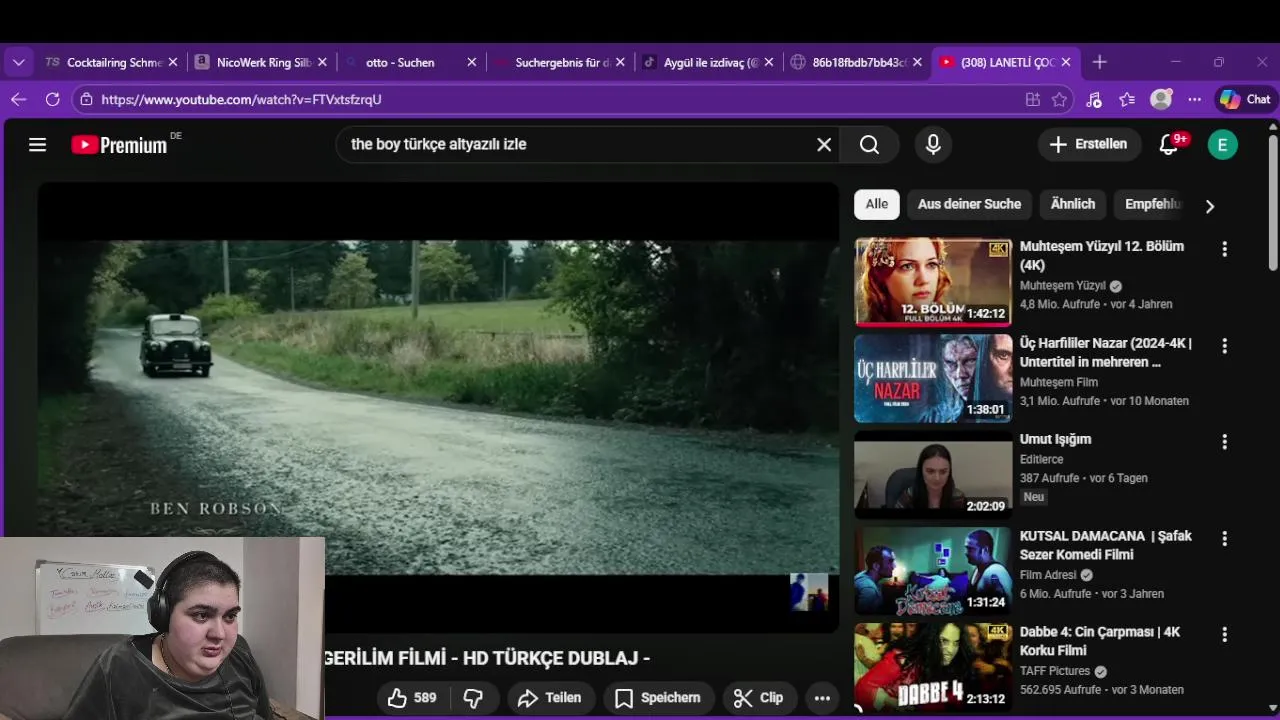Open browser favorites list icon
This screenshot has height=720, width=1280.
1127,99
